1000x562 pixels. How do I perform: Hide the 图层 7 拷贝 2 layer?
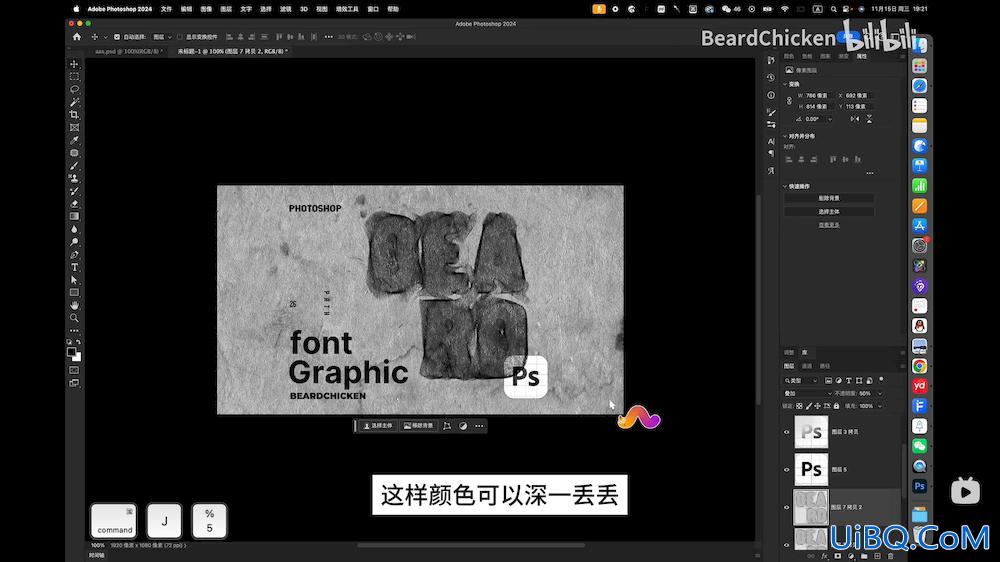[786, 507]
